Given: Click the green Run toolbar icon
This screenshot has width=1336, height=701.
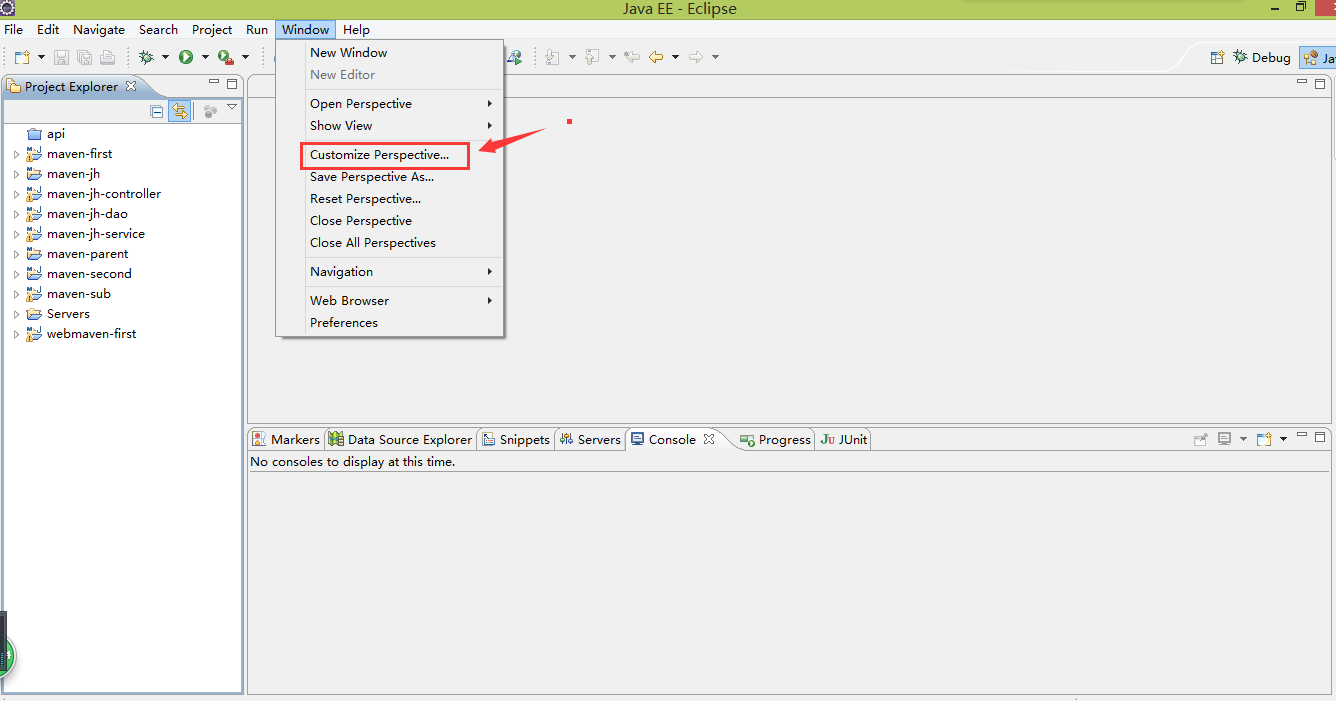Looking at the screenshot, I should pyautogui.click(x=186, y=57).
